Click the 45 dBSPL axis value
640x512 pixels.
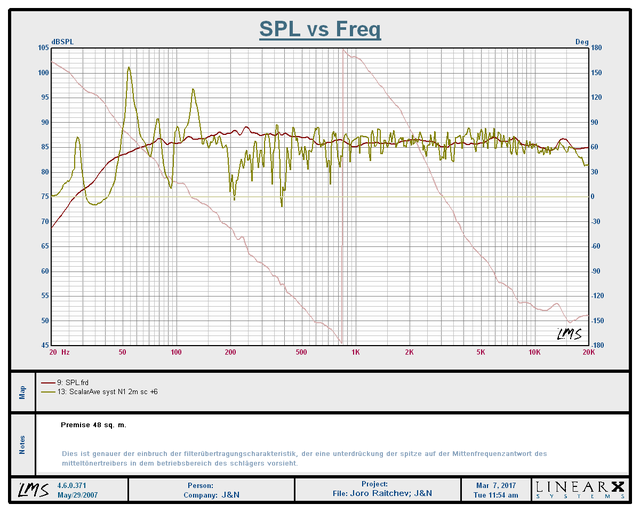(x=45, y=345)
